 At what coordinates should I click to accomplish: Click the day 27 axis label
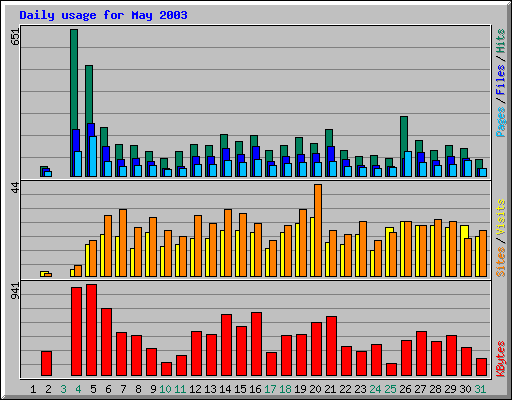pyautogui.click(x=420, y=389)
